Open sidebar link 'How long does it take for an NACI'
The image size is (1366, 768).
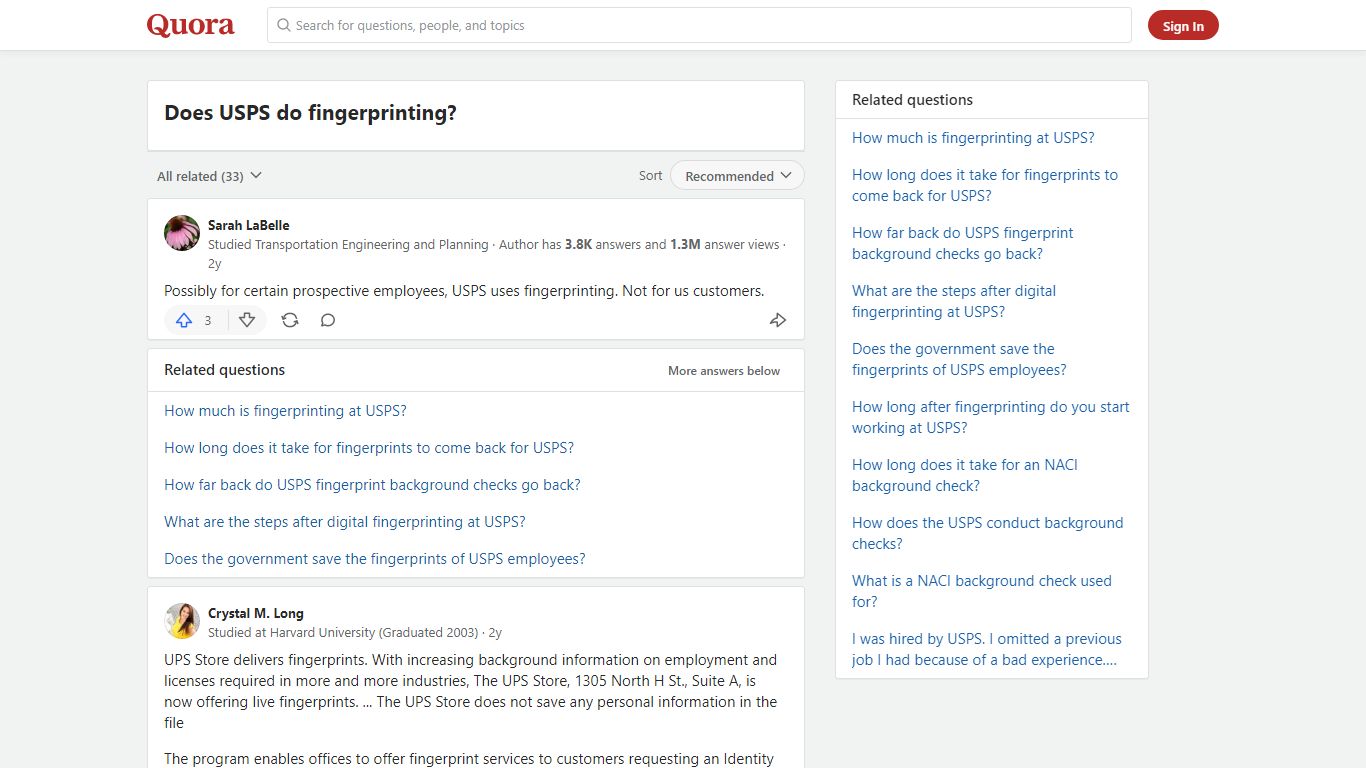click(x=965, y=475)
